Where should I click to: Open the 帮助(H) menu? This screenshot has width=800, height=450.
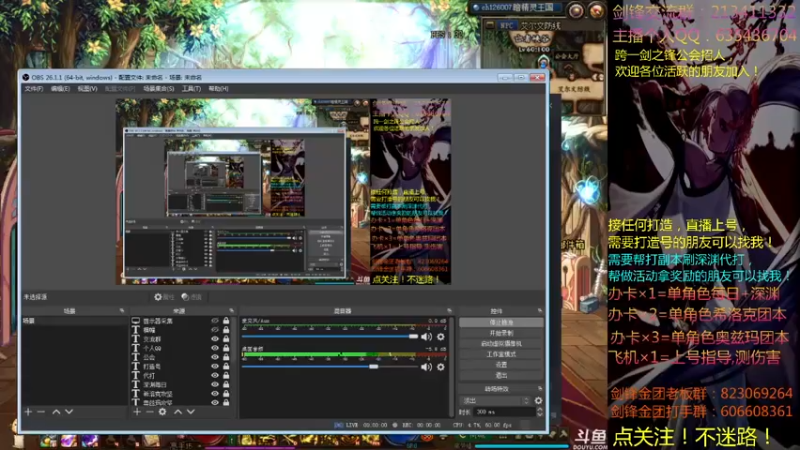tap(218, 89)
